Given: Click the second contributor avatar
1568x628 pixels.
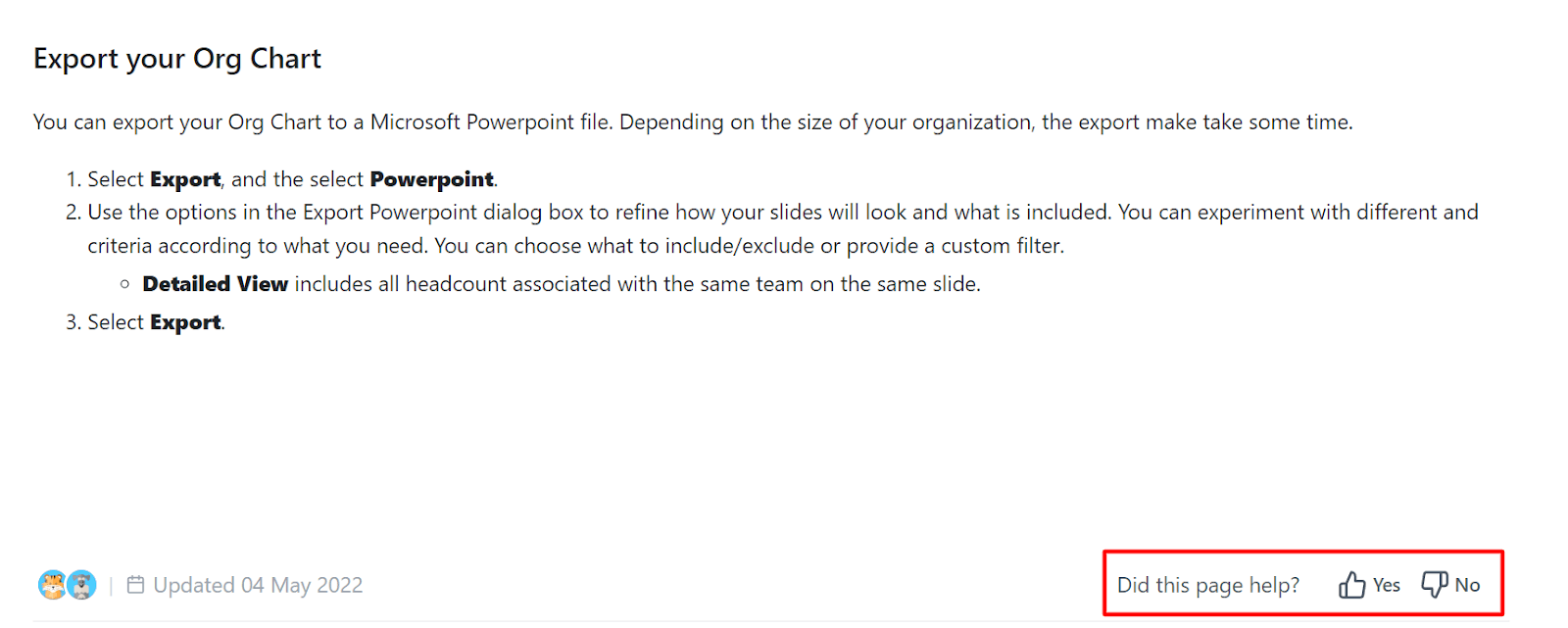Looking at the screenshot, I should (79, 584).
